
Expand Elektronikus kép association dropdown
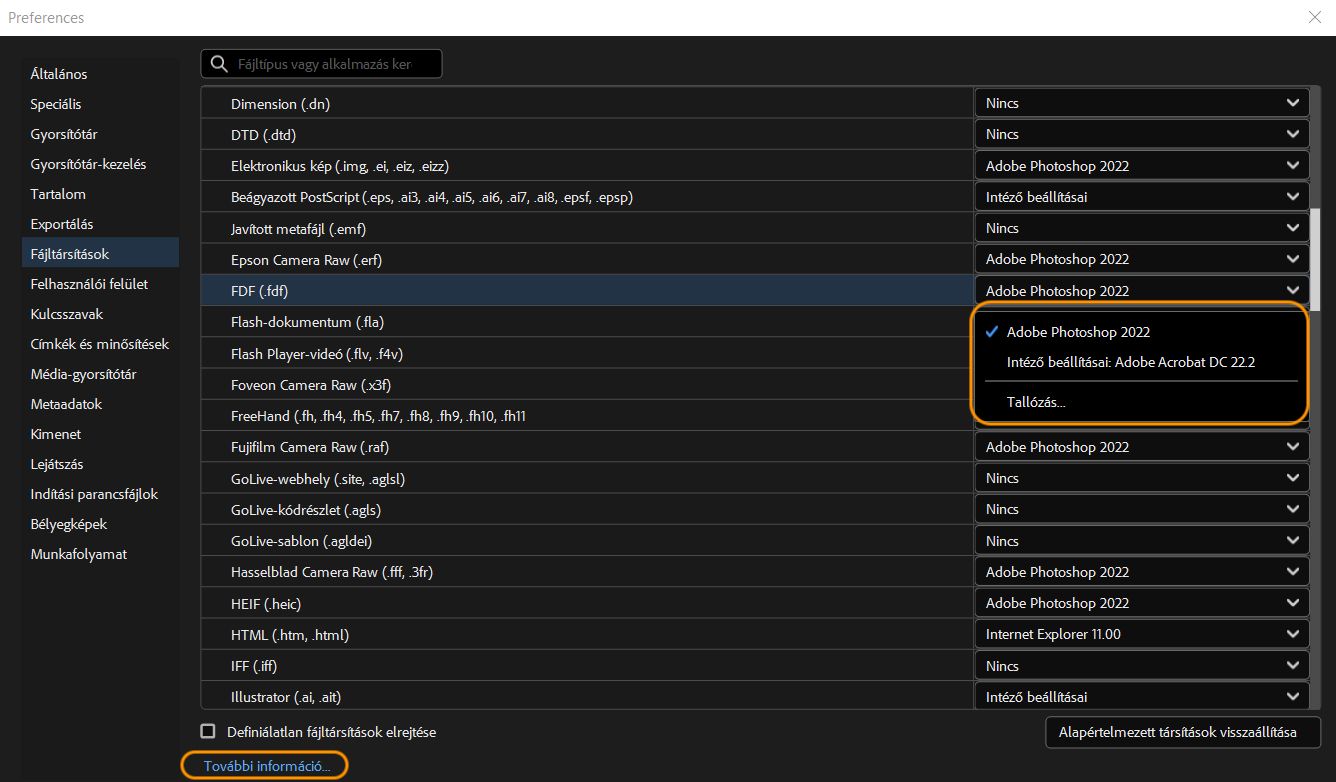(1142, 166)
